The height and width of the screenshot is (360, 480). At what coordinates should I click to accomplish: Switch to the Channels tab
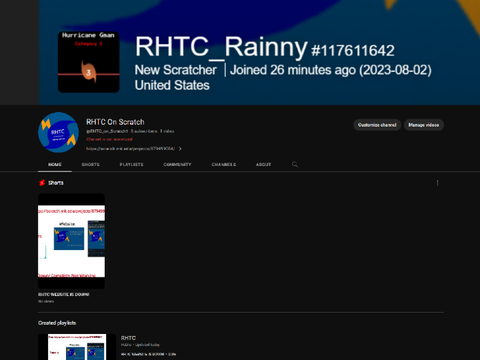click(x=224, y=164)
